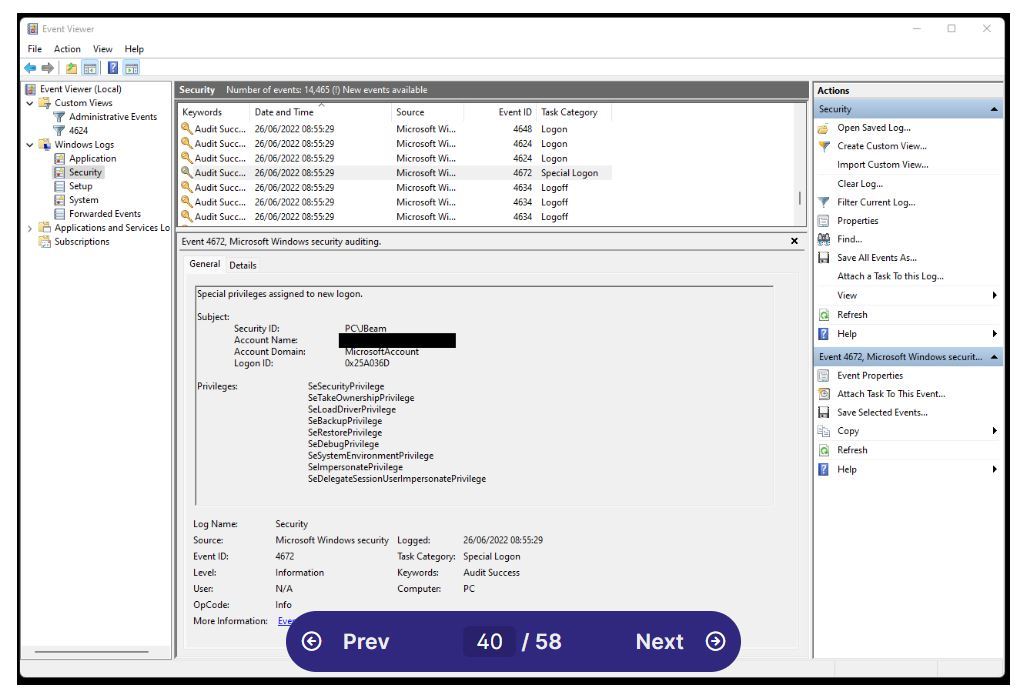This screenshot has width=1026, height=689.
Task: Click the console tree horizontal scrollbar
Action: pyautogui.click(x=92, y=652)
